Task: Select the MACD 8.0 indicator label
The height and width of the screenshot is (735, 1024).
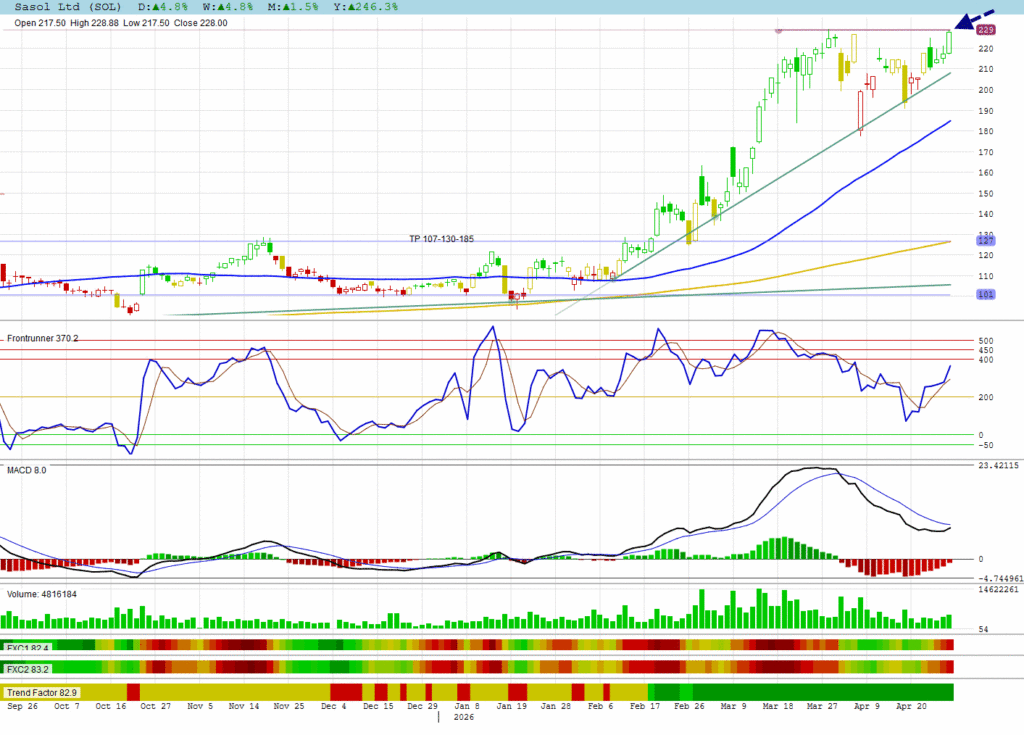Action: 27,469
